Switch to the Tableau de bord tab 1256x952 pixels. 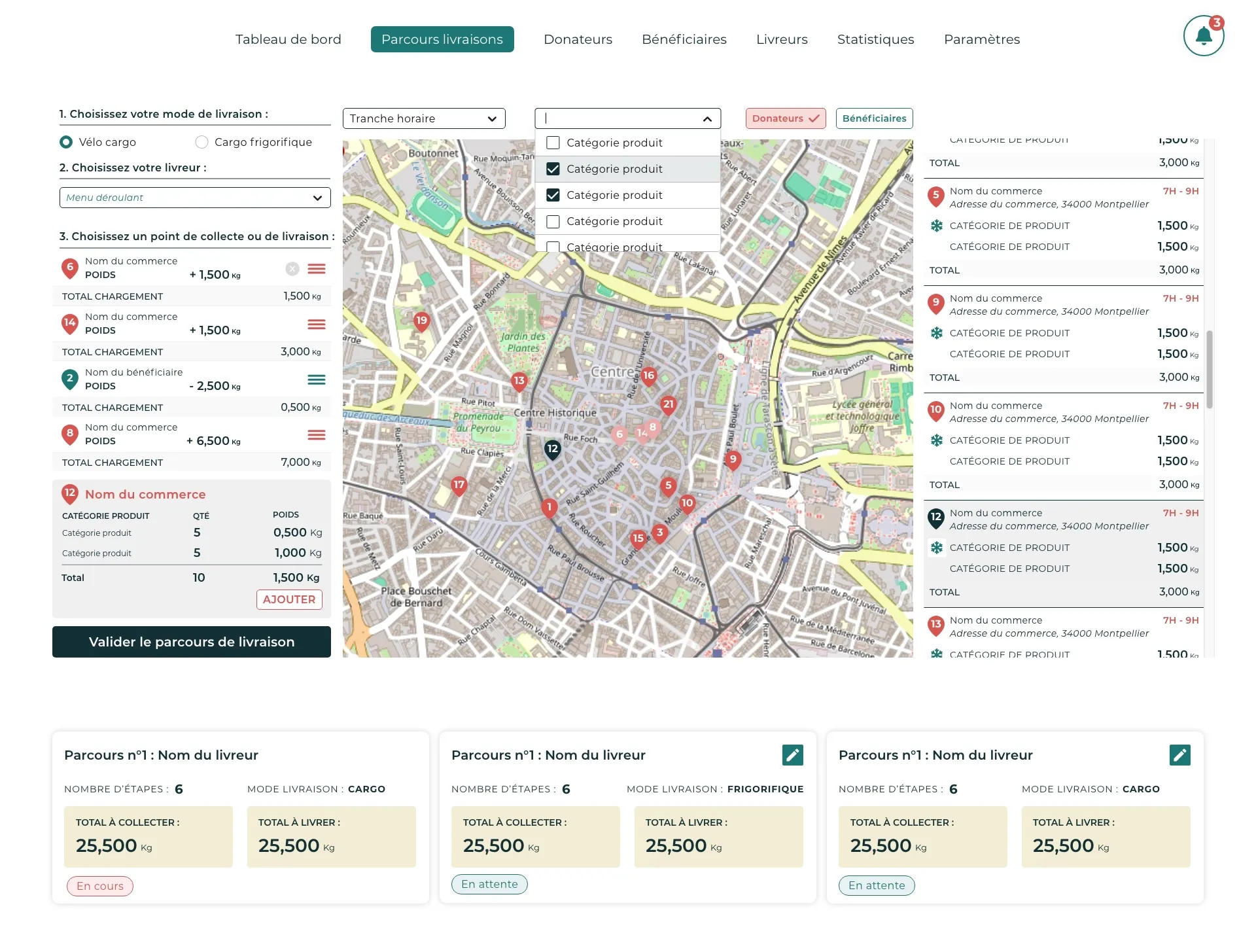288,39
